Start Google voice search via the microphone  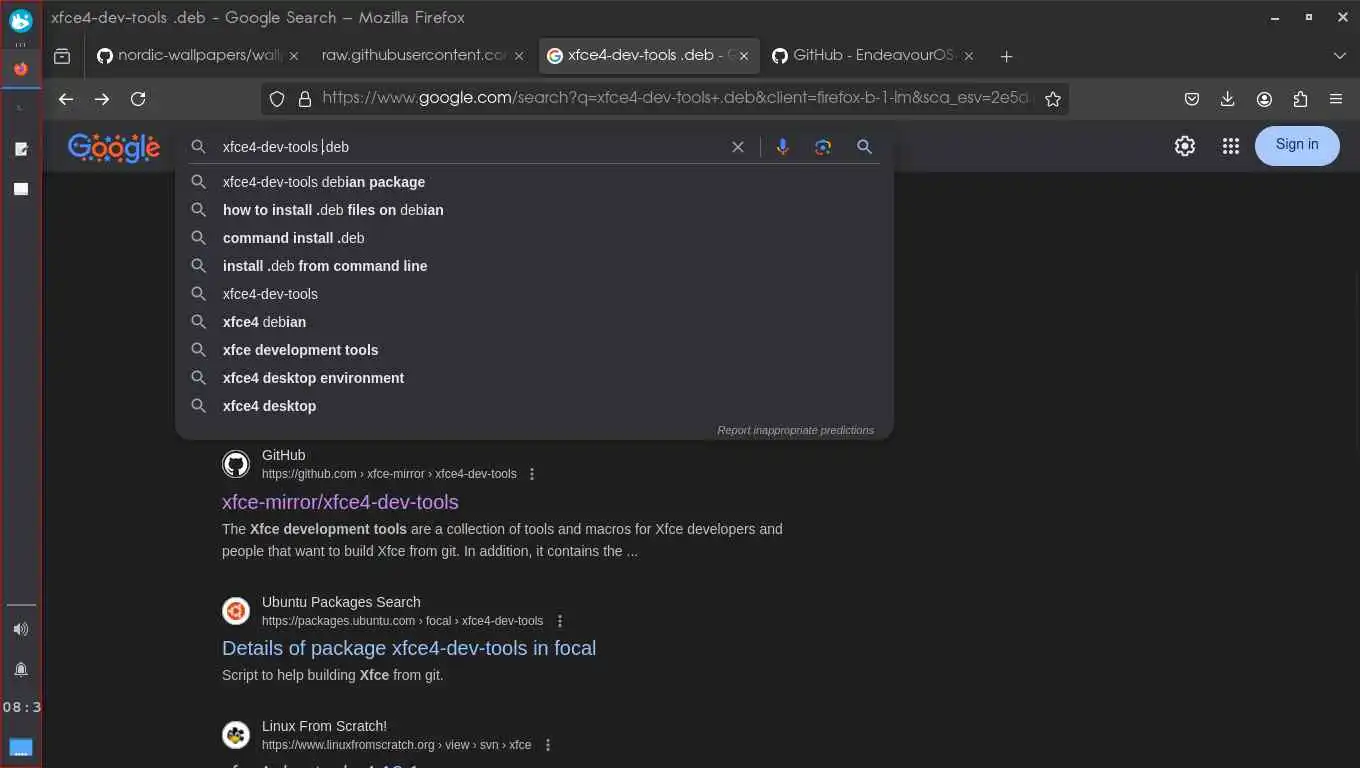[x=782, y=147]
